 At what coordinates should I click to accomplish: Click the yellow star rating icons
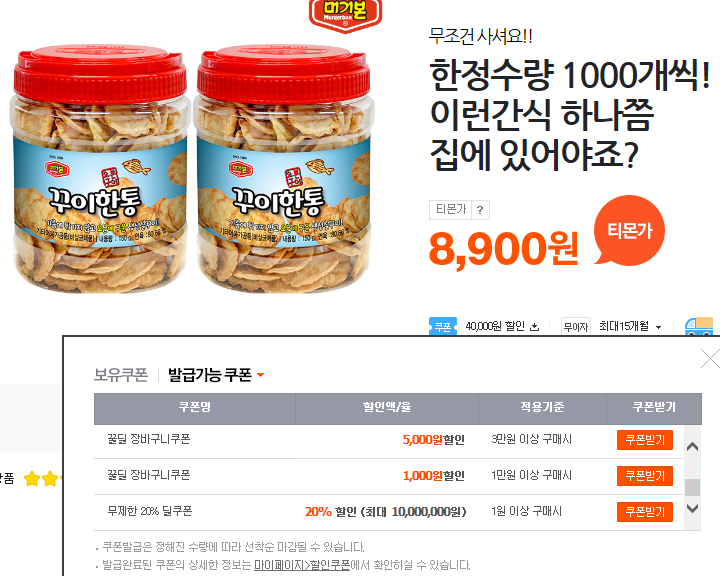pyautogui.click(x=42, y=479)
